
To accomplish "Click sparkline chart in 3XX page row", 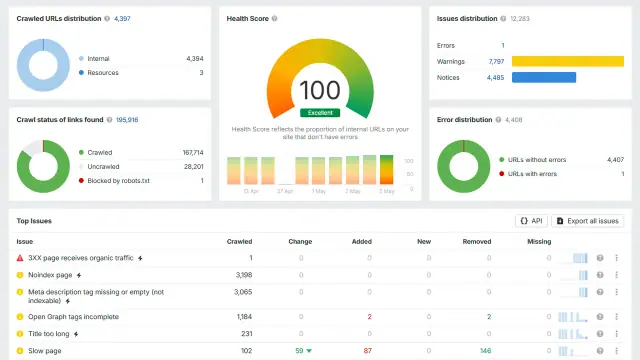I will (x=573, y=258).
